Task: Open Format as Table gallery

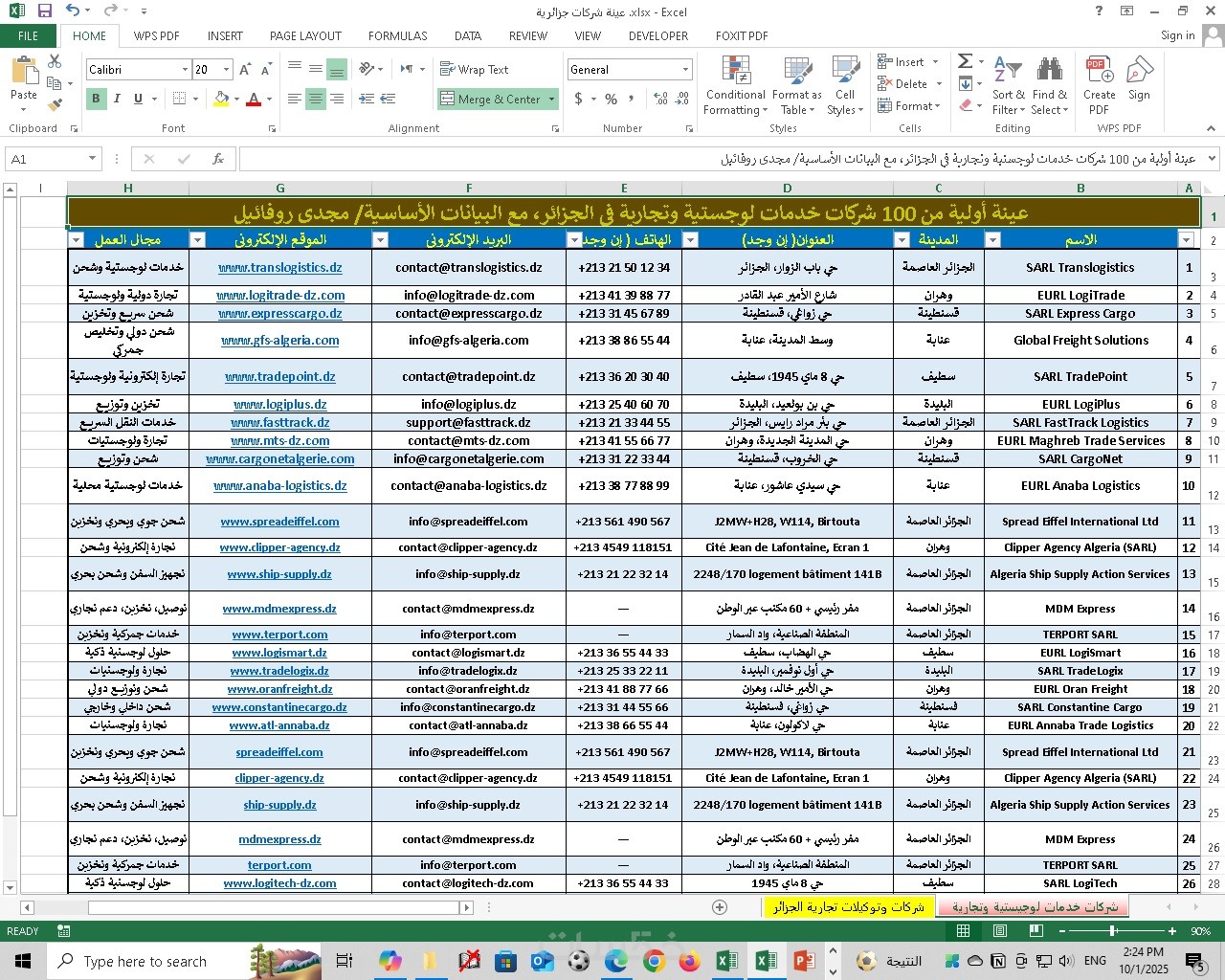Action: 797,85
